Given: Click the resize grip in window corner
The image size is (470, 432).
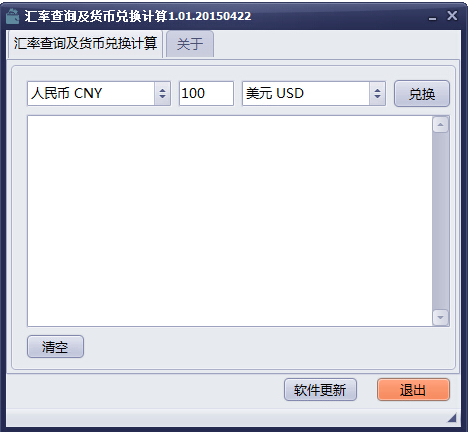Looking at the screenshot, I should click(x=452, y=417).
